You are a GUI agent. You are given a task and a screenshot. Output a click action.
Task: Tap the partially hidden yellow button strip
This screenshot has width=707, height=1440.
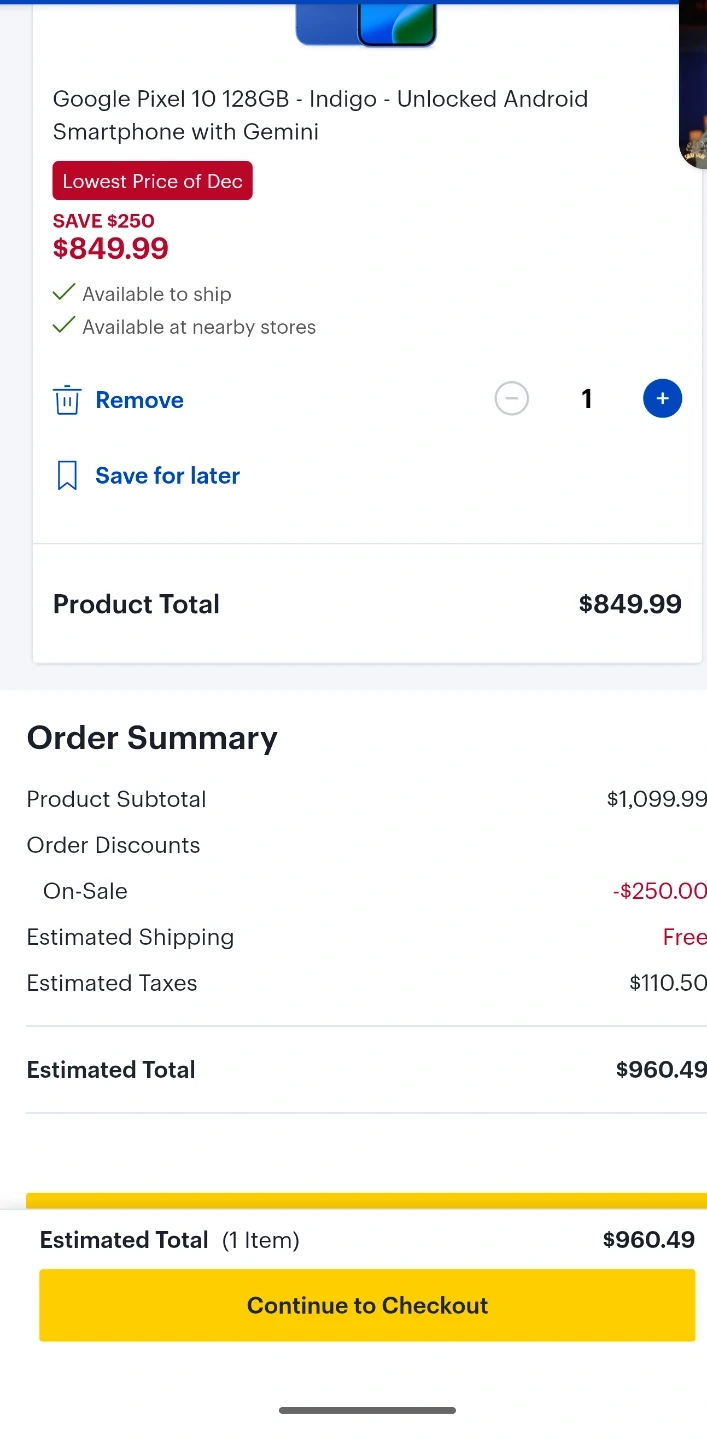[366, 1201]
